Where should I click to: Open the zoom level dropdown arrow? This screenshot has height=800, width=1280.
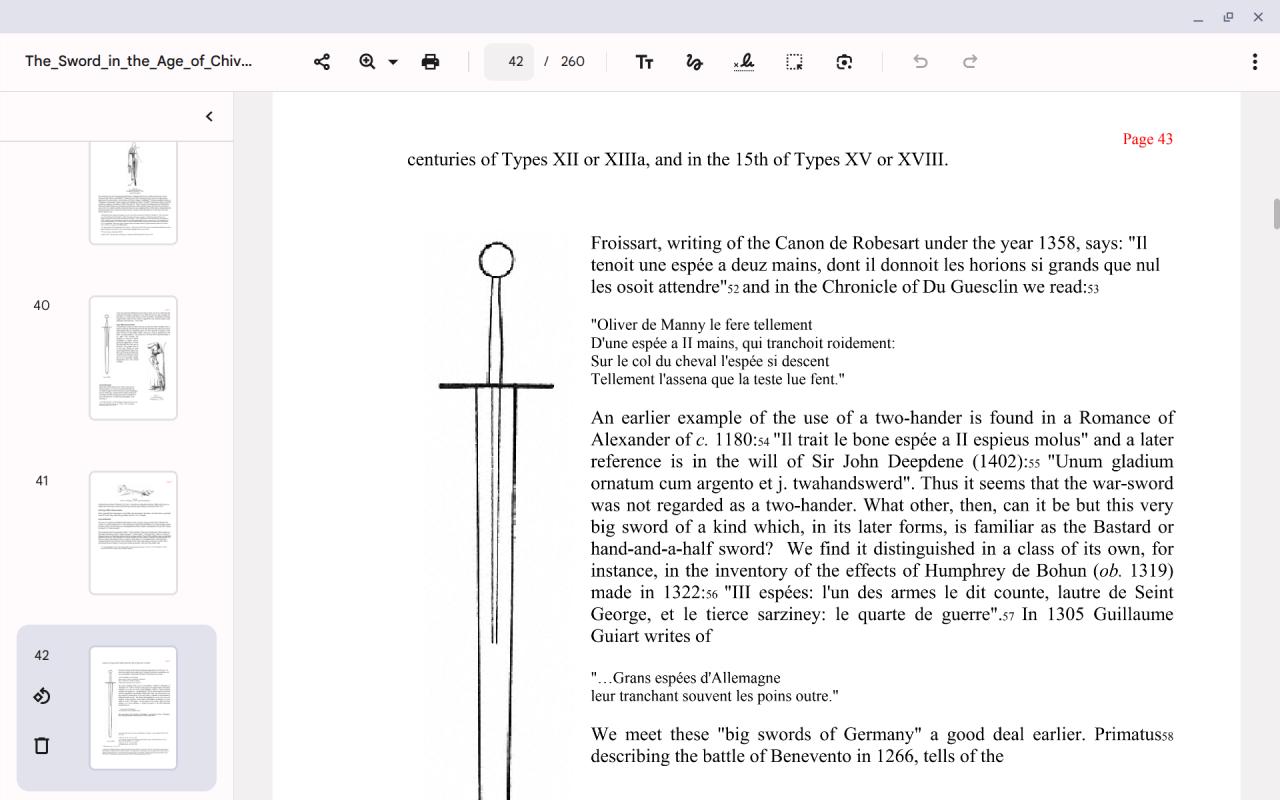tap(393, 62)
